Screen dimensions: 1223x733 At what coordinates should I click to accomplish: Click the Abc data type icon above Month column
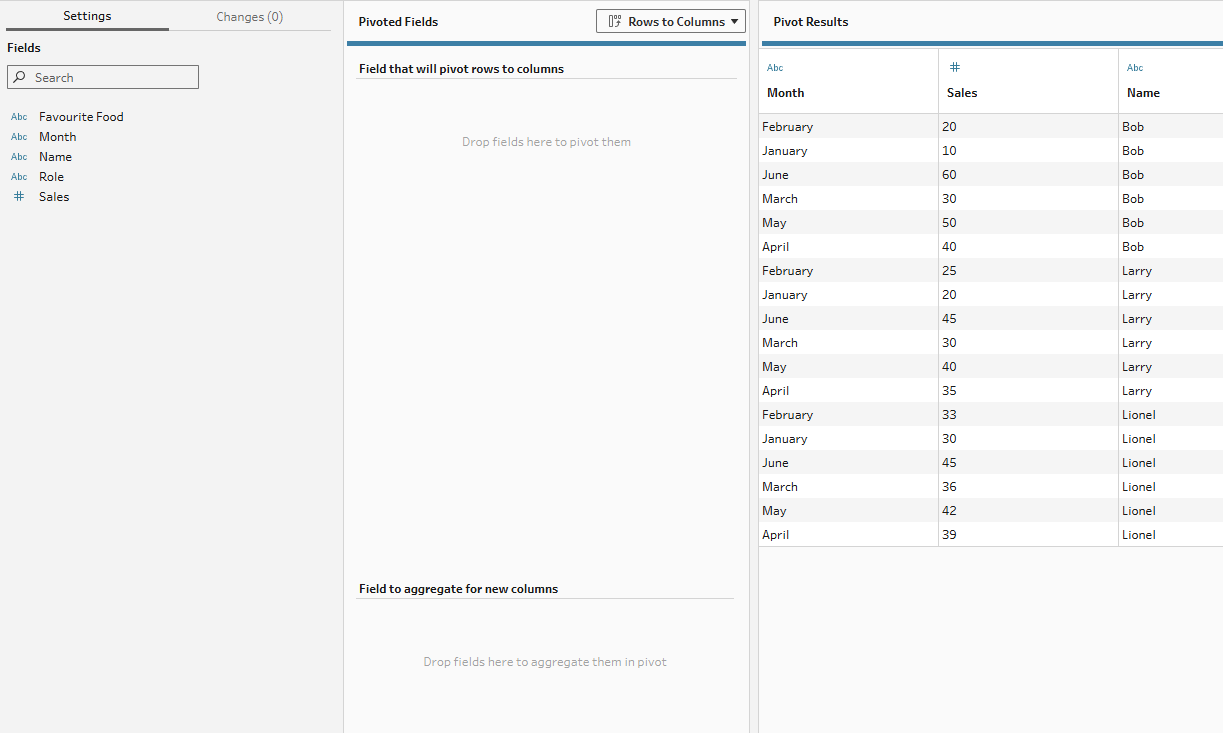click(775, 68)
